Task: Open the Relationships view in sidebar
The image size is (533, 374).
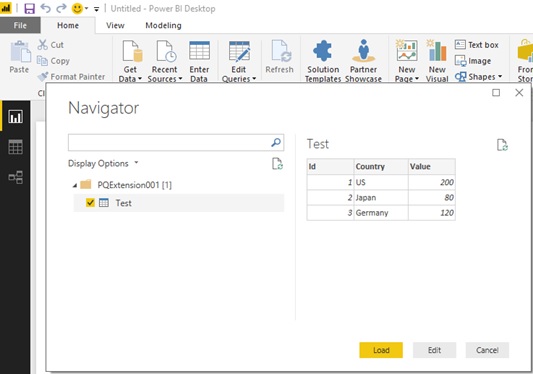Action: click(16, 177)
